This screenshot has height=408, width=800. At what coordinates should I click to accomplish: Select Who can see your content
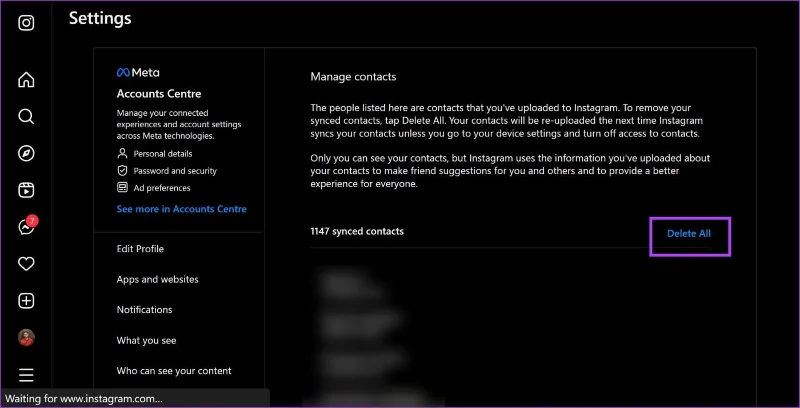pos(174,371)
